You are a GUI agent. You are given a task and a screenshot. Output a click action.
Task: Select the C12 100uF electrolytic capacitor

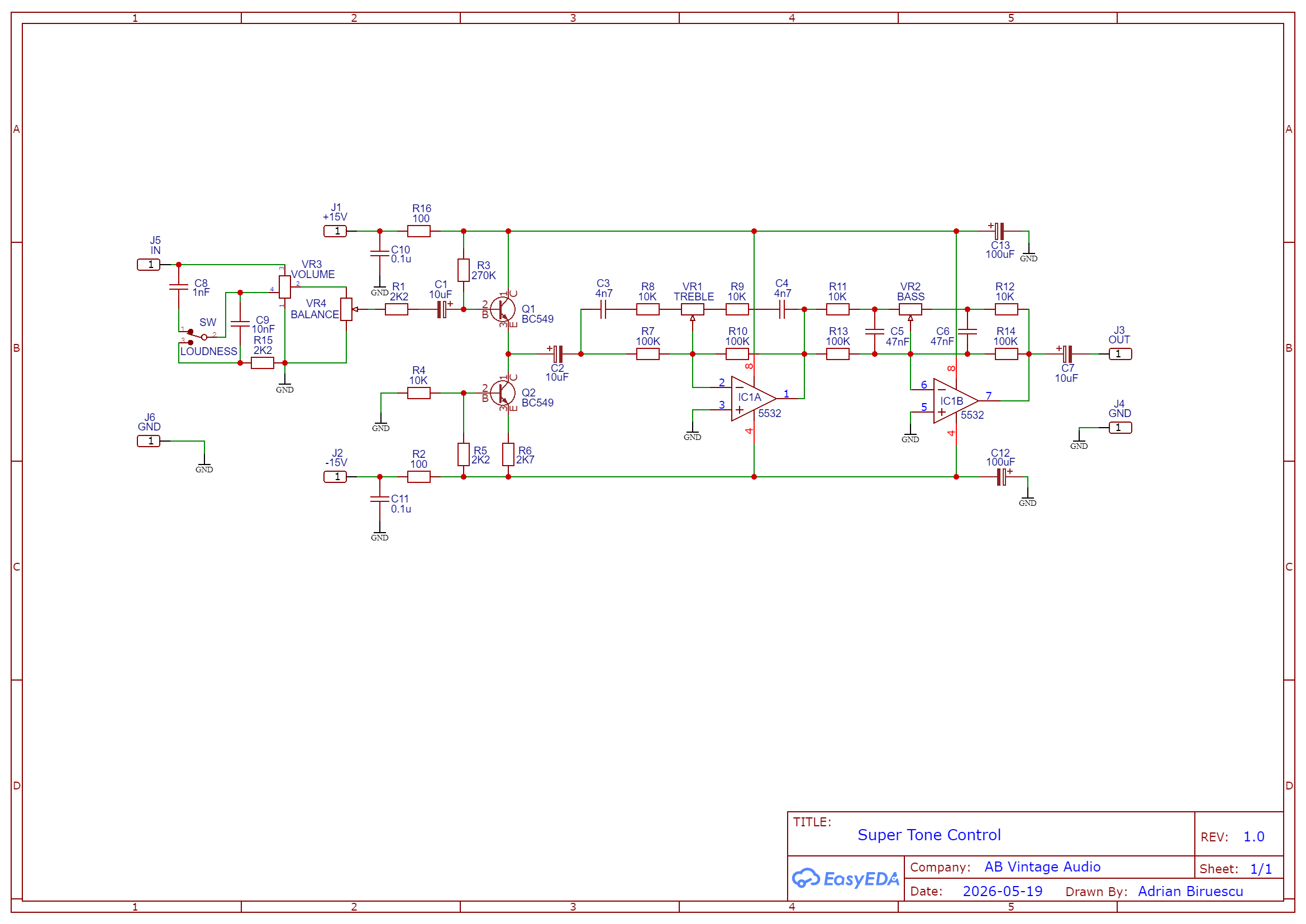click(1003, 477)
